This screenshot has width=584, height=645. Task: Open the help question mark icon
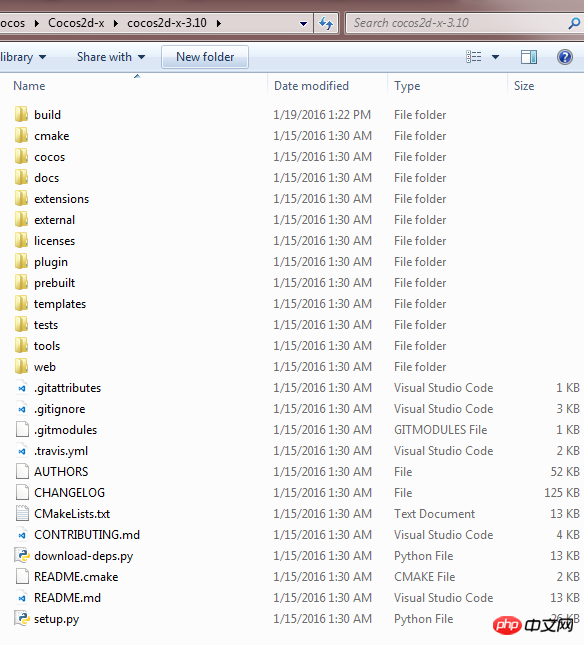tap(565, 57)
